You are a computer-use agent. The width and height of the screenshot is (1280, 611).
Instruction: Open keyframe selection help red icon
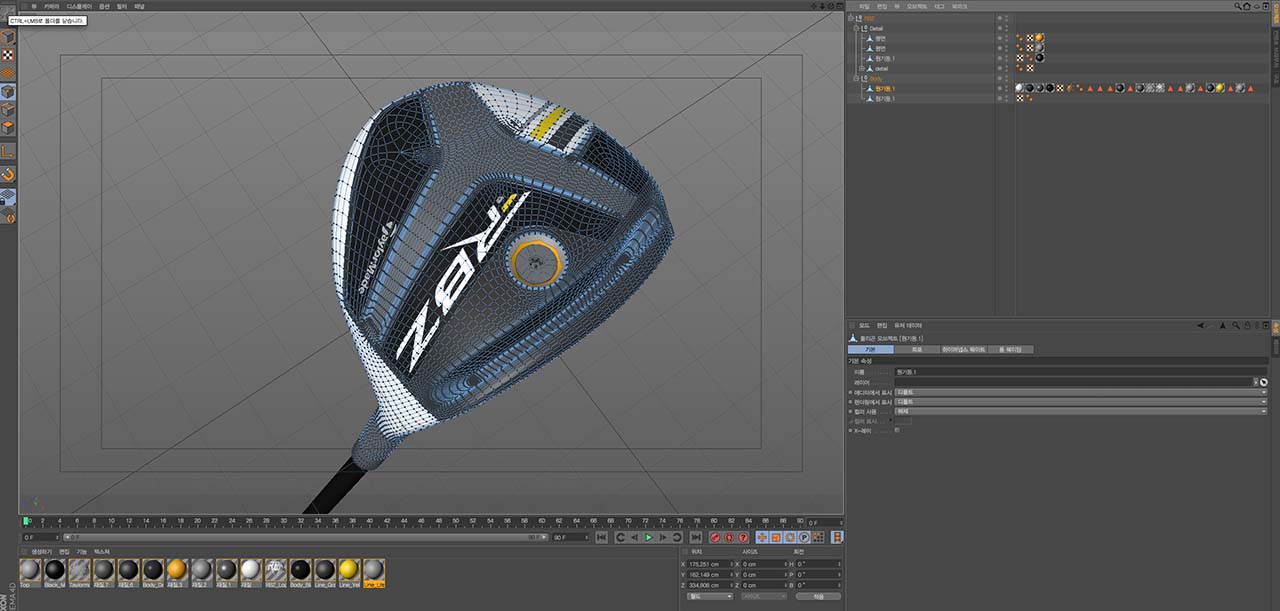tap(743, 537)
